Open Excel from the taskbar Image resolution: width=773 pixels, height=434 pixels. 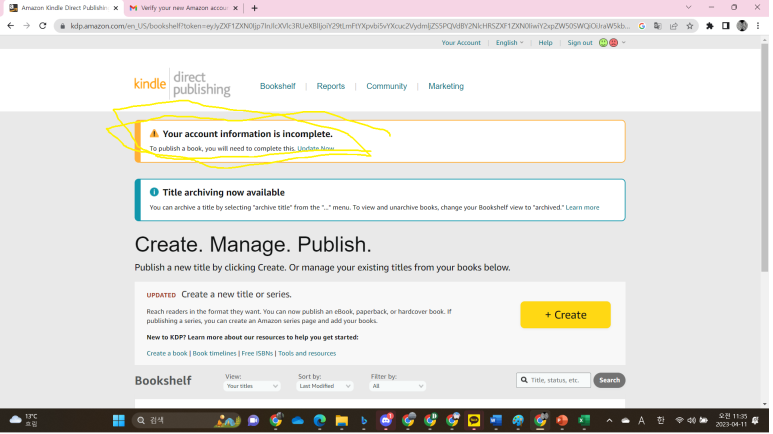584,421
